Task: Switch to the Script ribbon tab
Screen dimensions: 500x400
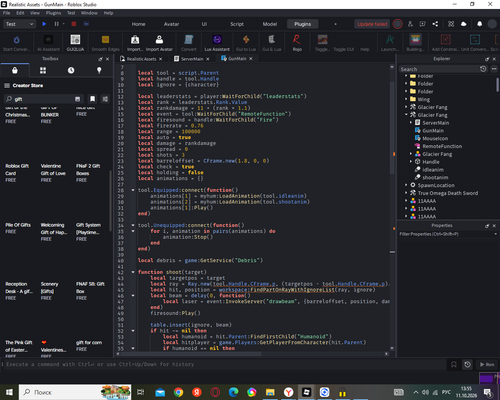Action: [237, 24]
